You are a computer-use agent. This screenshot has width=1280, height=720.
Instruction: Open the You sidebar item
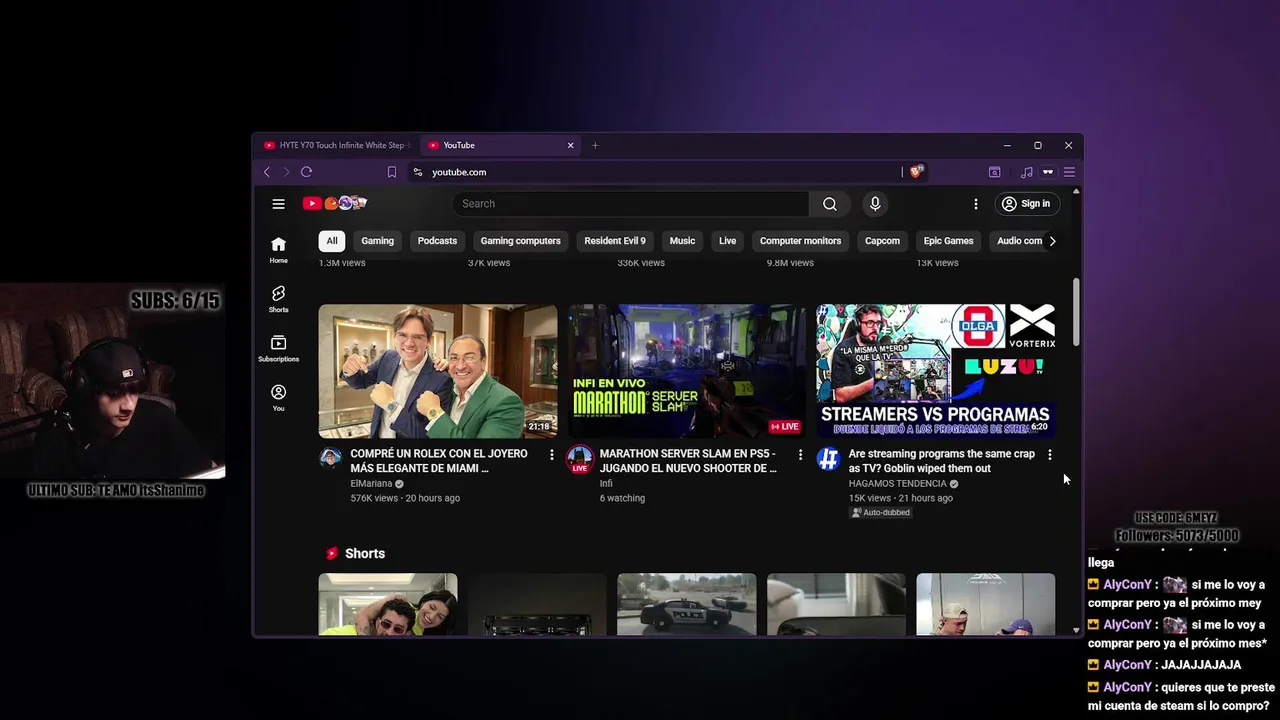click(x=278, y=398)
